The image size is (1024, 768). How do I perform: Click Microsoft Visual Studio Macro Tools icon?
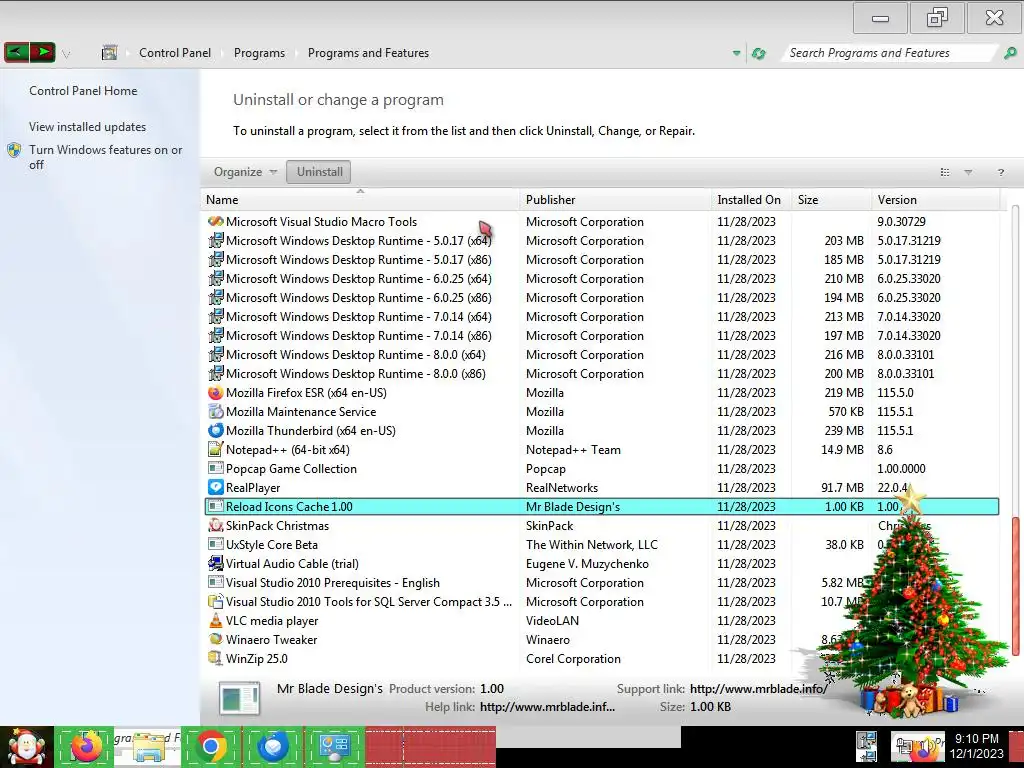tap(216, 221)
